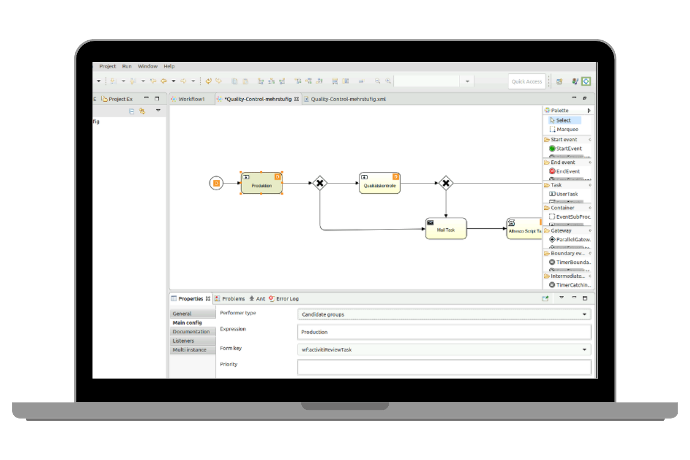Click the orange start event circle
690x460 pixels.
[214, 182]
